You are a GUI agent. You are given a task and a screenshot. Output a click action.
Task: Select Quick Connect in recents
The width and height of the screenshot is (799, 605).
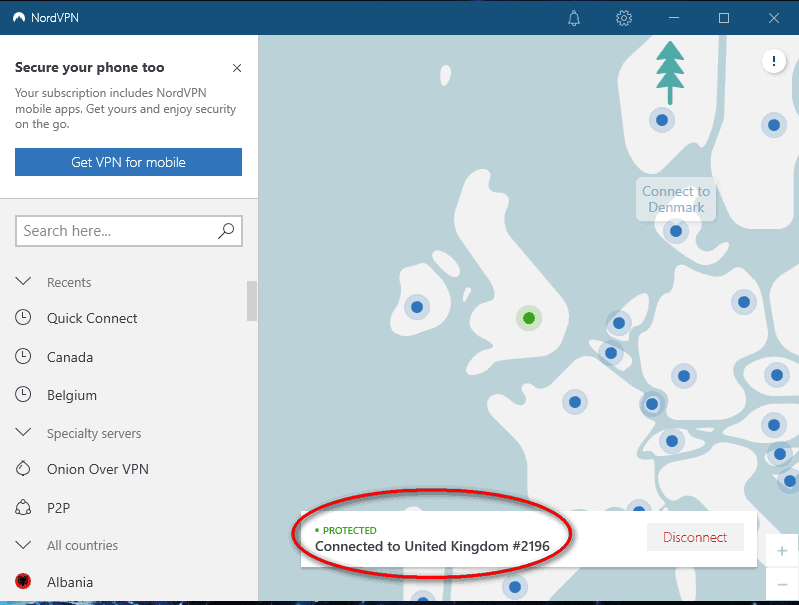point(92,318)
